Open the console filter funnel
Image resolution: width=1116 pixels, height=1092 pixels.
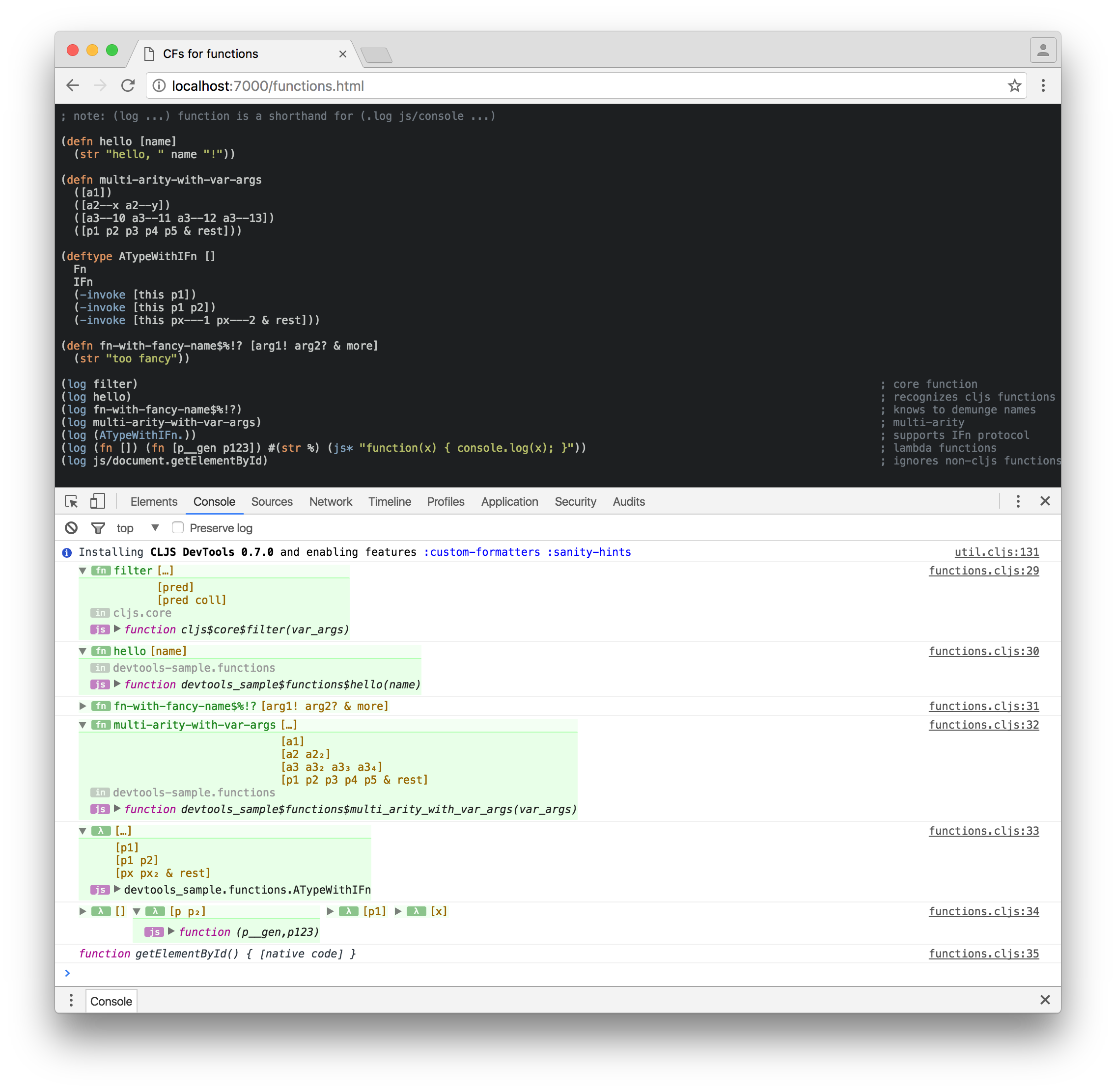point(98,528)
